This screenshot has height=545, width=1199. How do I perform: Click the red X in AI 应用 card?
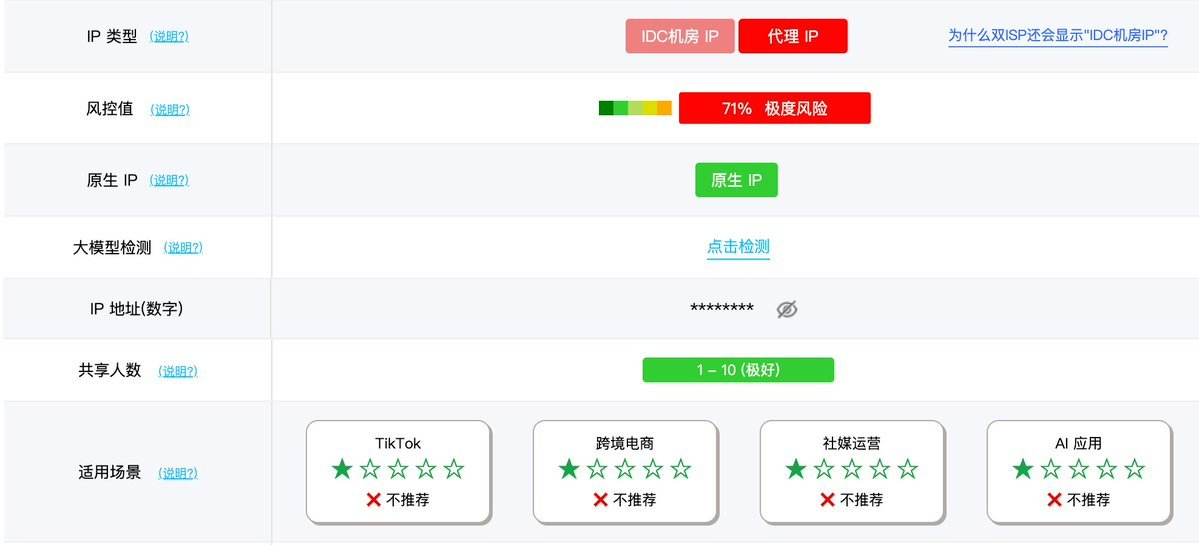coord(1054,500)
